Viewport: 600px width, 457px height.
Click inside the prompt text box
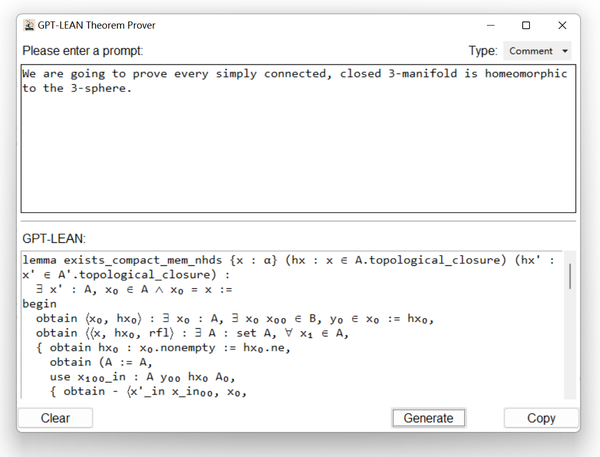point(298,150)
